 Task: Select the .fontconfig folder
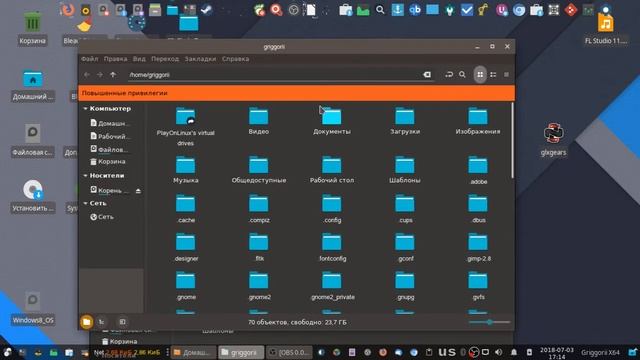[x=332, y=247]
